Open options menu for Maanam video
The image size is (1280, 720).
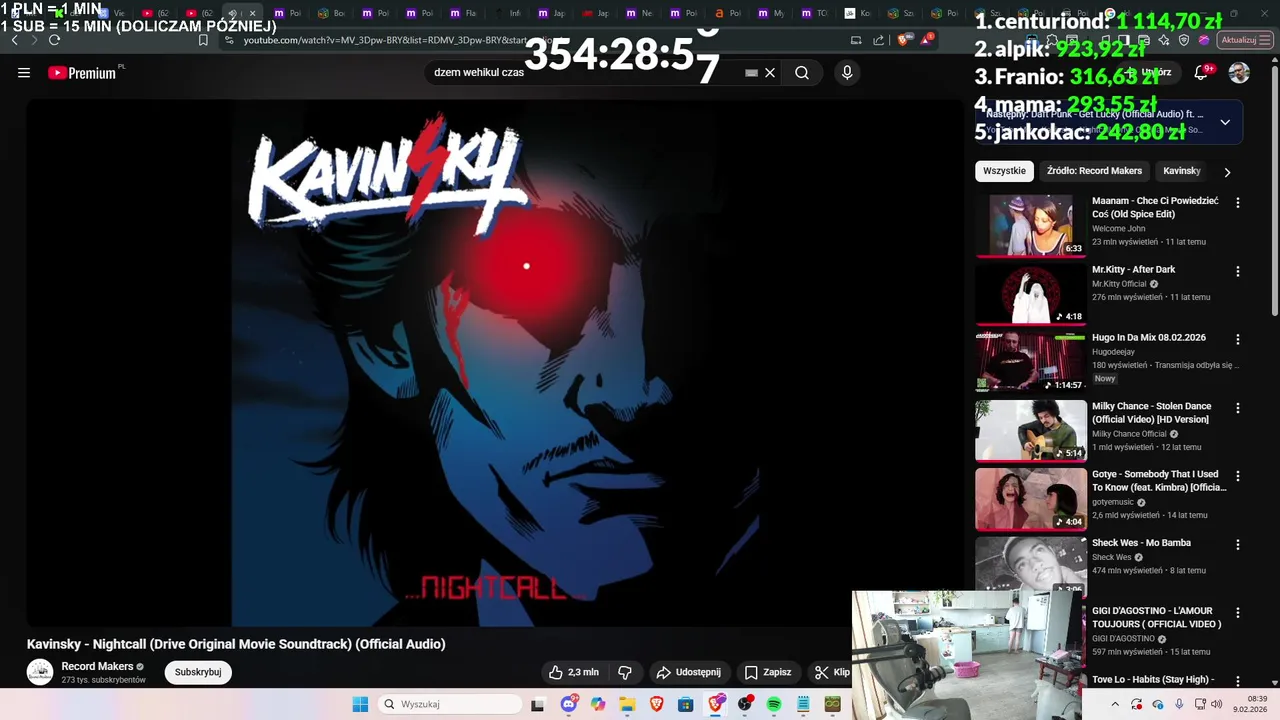tap(1238, 203)
